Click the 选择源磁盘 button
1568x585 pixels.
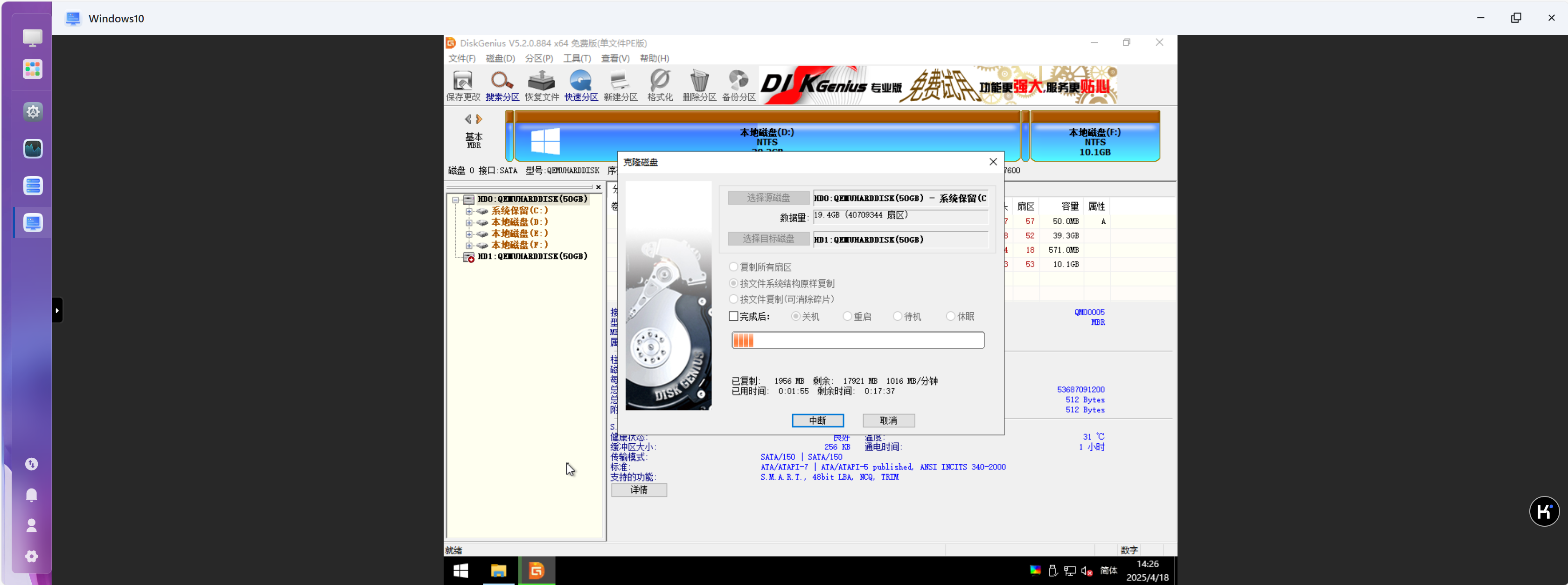click(x=769, y=198)
